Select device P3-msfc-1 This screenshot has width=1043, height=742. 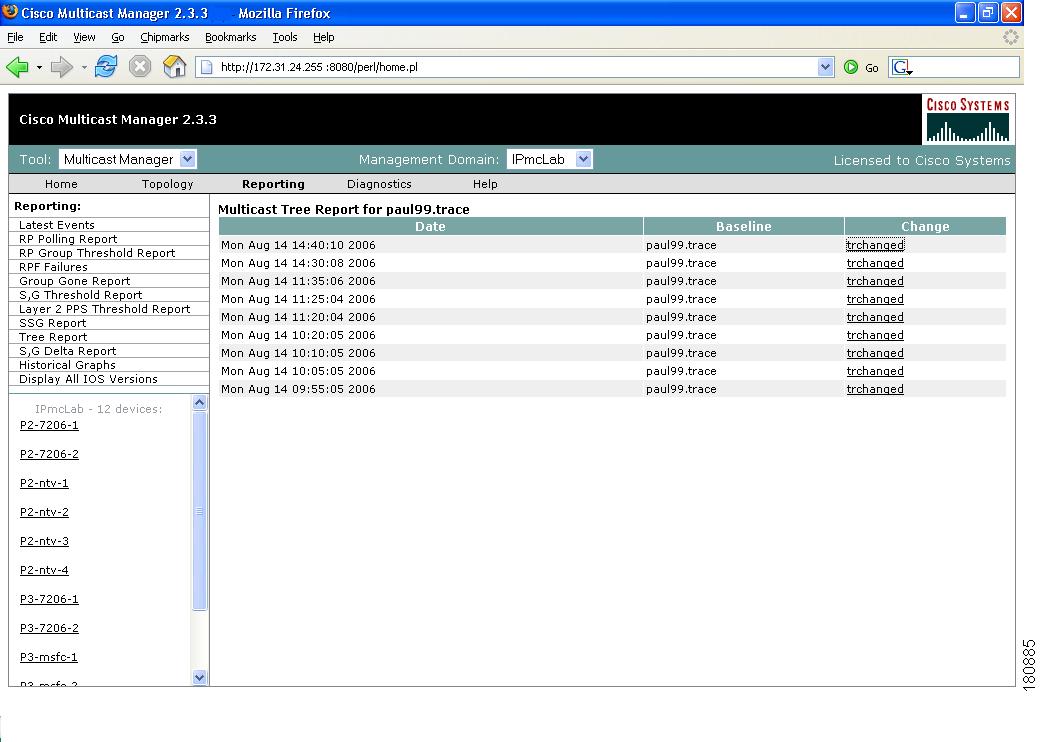point(49,657)
